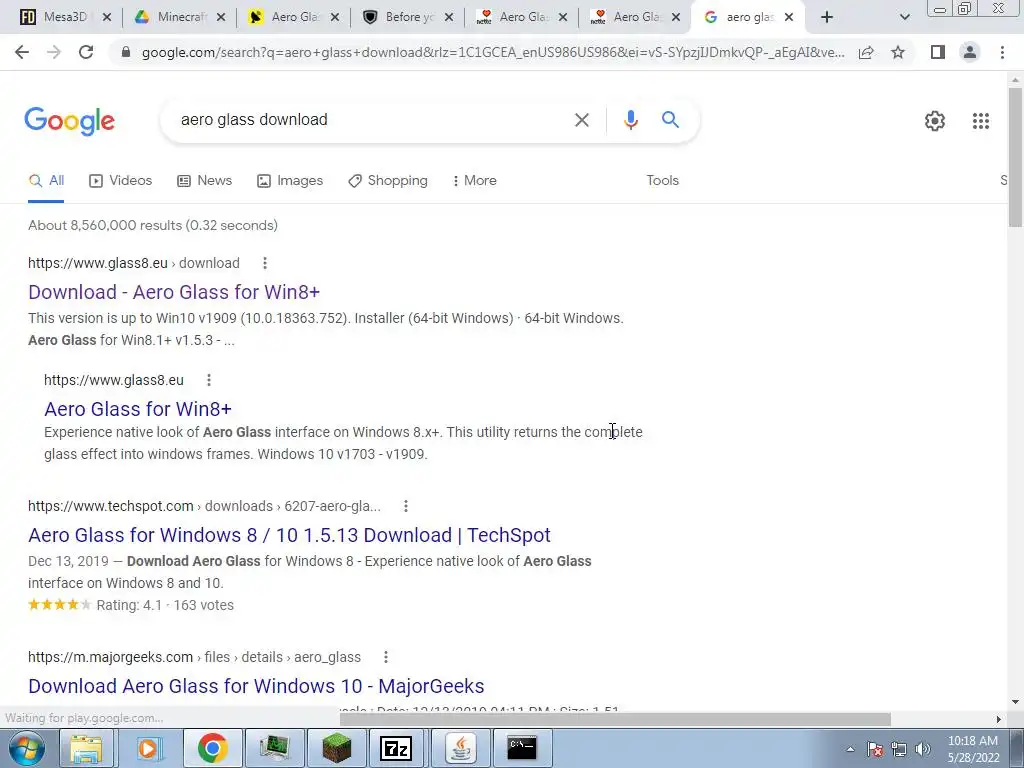Reload the current page
Viewport: 1024px width, 768px height.
click(x=86, y=52)
